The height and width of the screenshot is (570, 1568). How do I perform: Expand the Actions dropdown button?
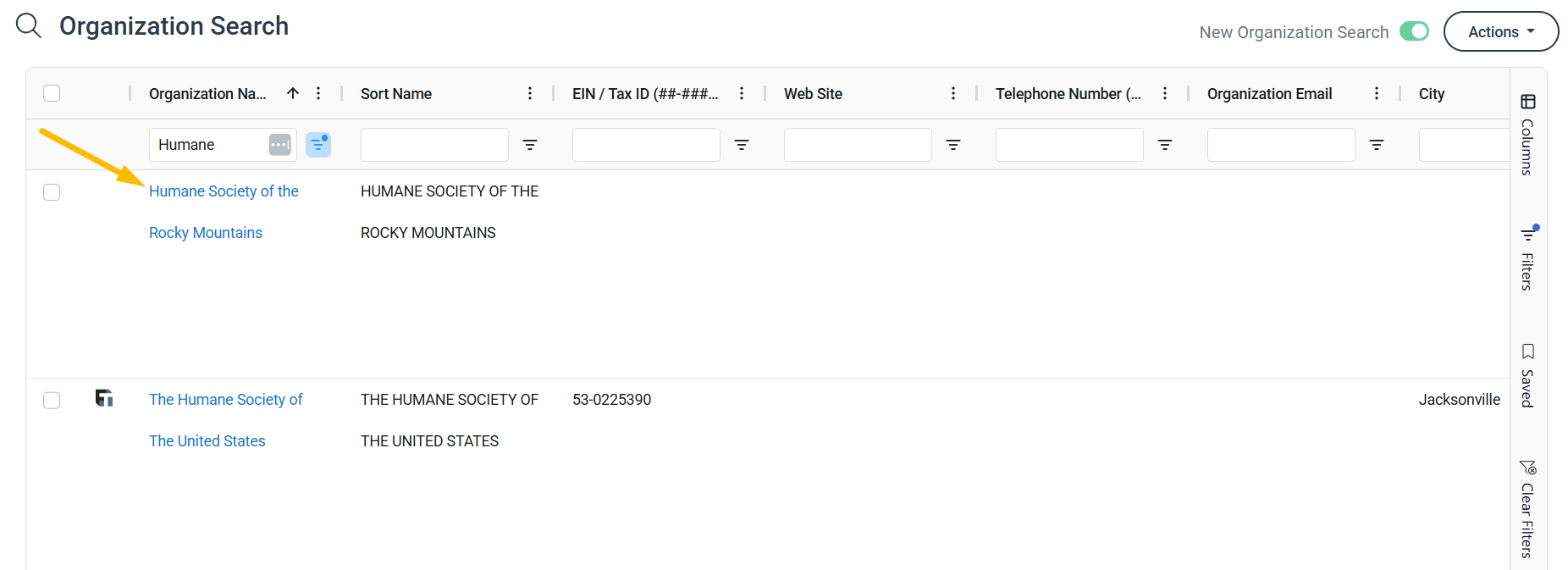coord(1501,31)
